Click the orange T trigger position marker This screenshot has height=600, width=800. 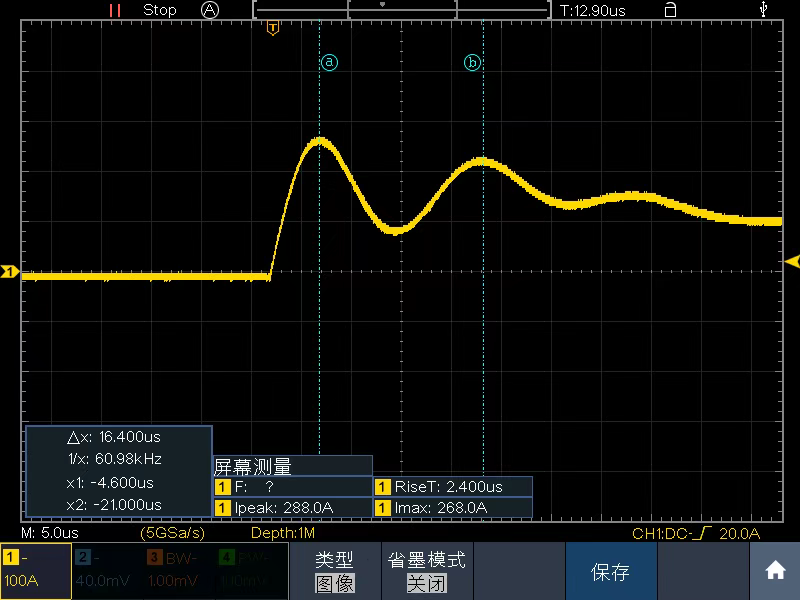[273, 28]
